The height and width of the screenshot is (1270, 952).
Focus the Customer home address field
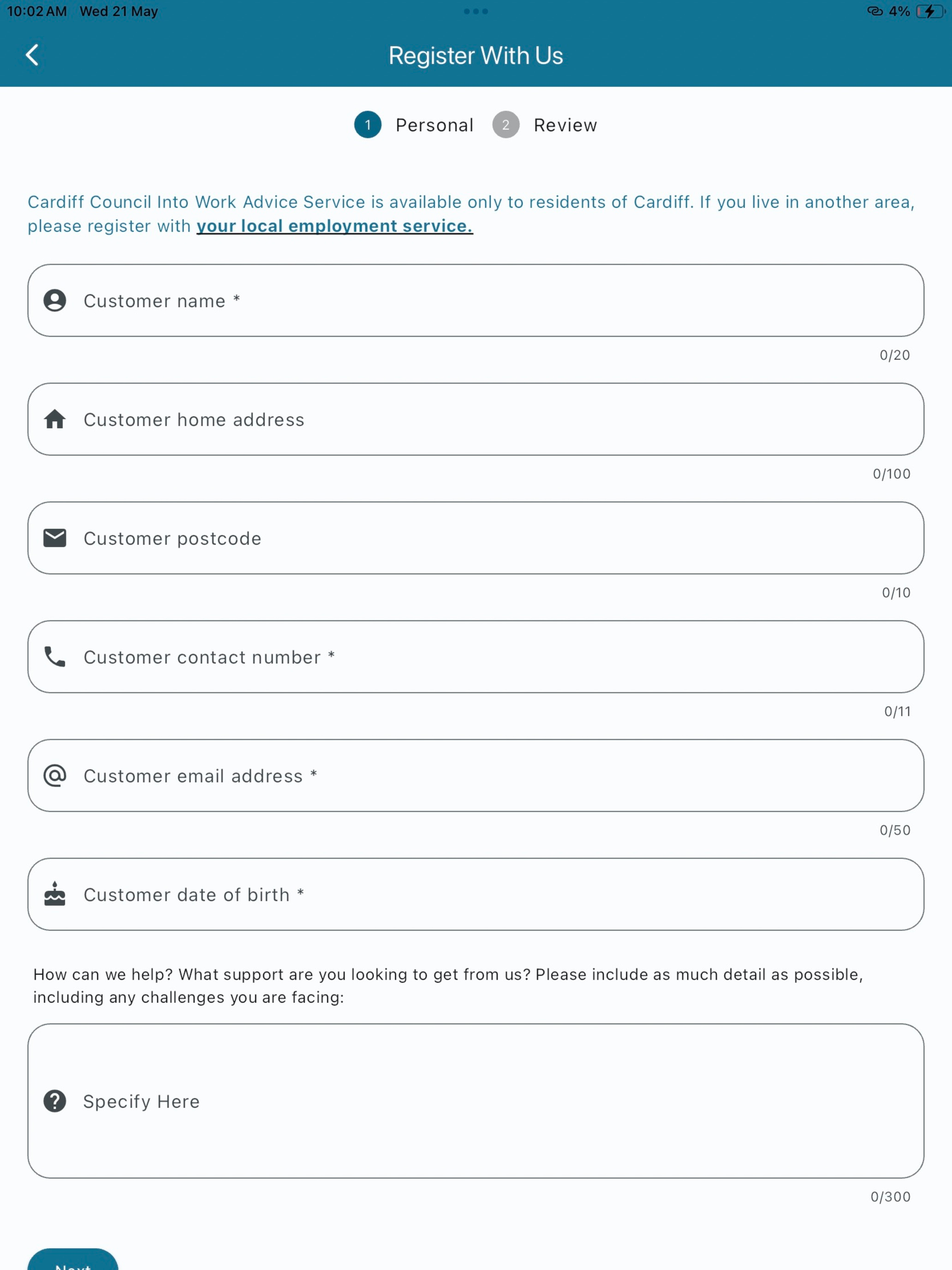point(476,419)
